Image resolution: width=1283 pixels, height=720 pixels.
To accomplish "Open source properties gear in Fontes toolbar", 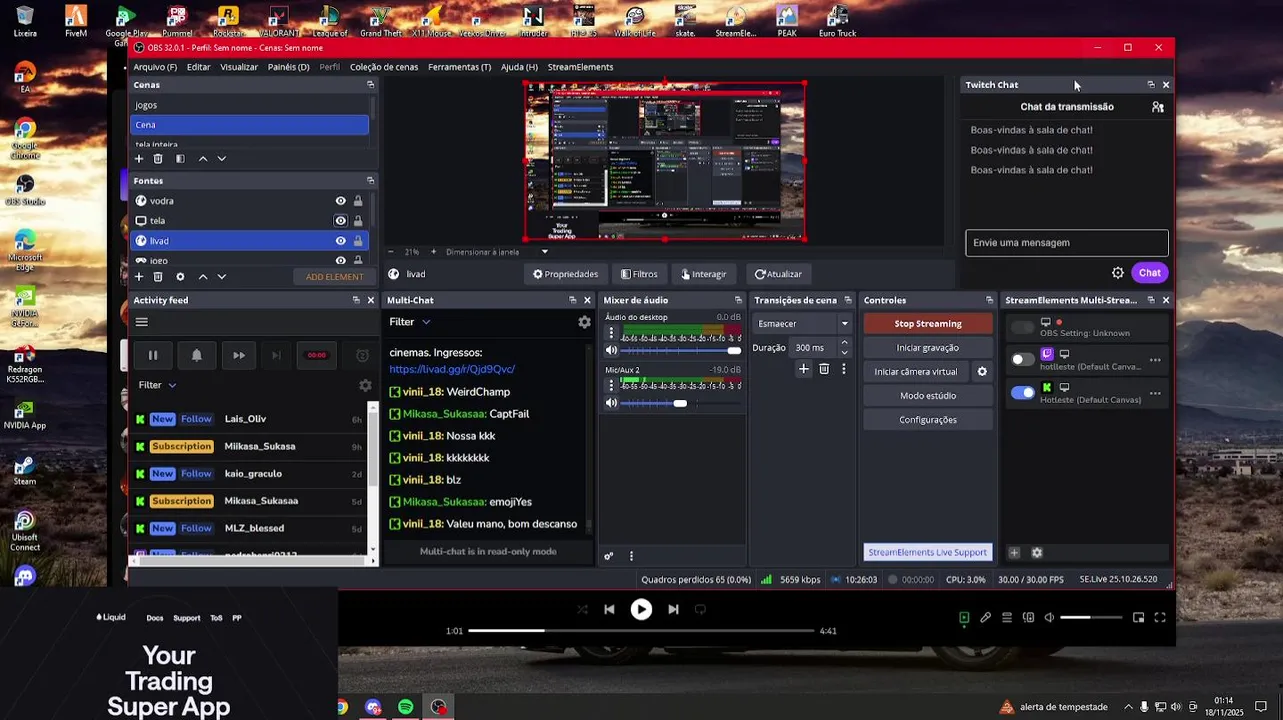I will (x=180, y=277).
